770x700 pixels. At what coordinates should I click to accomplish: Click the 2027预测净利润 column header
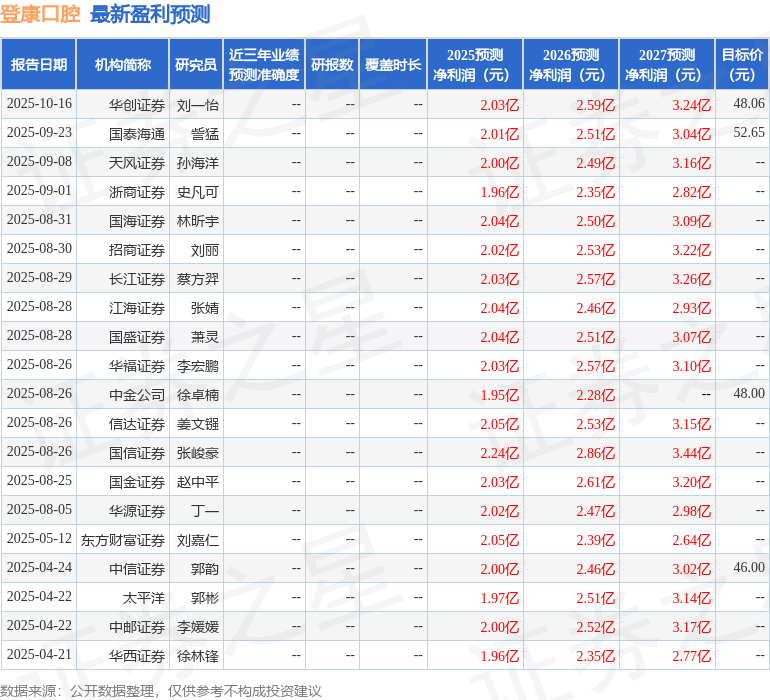click(x=667, y=64)
